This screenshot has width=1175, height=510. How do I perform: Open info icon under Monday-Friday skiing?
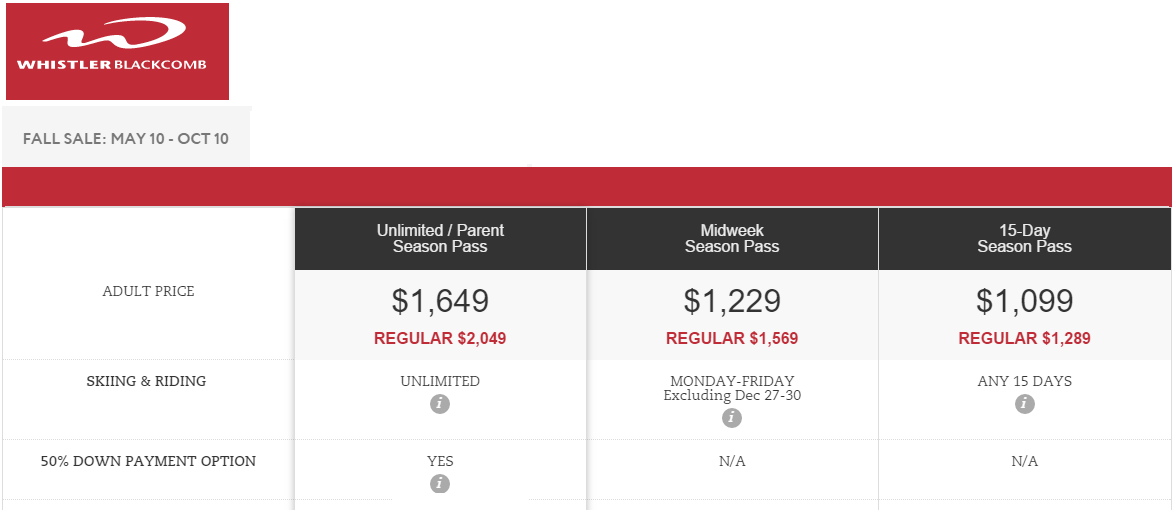tap(731, 418)
